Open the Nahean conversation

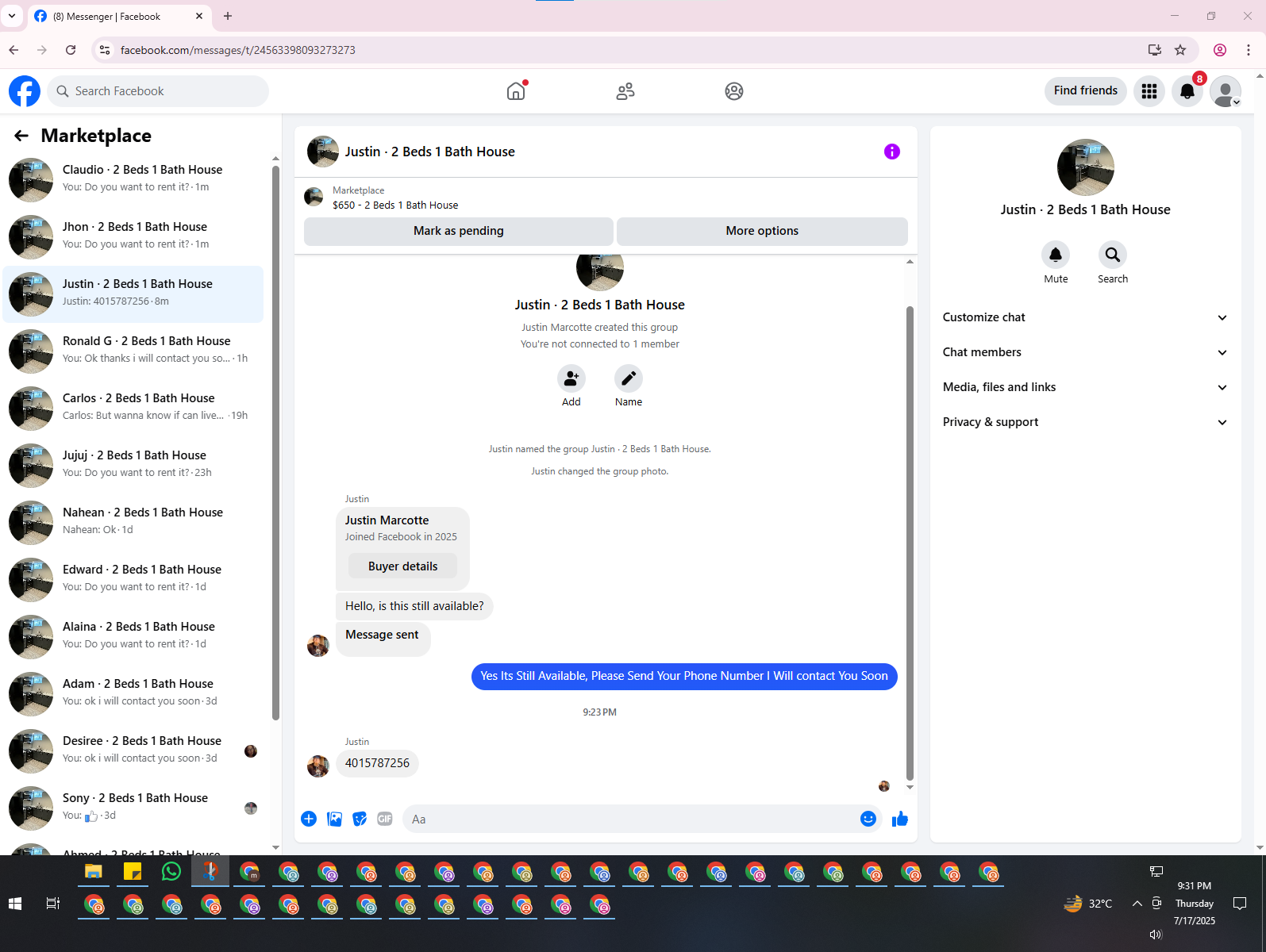[x=133, y=523]
